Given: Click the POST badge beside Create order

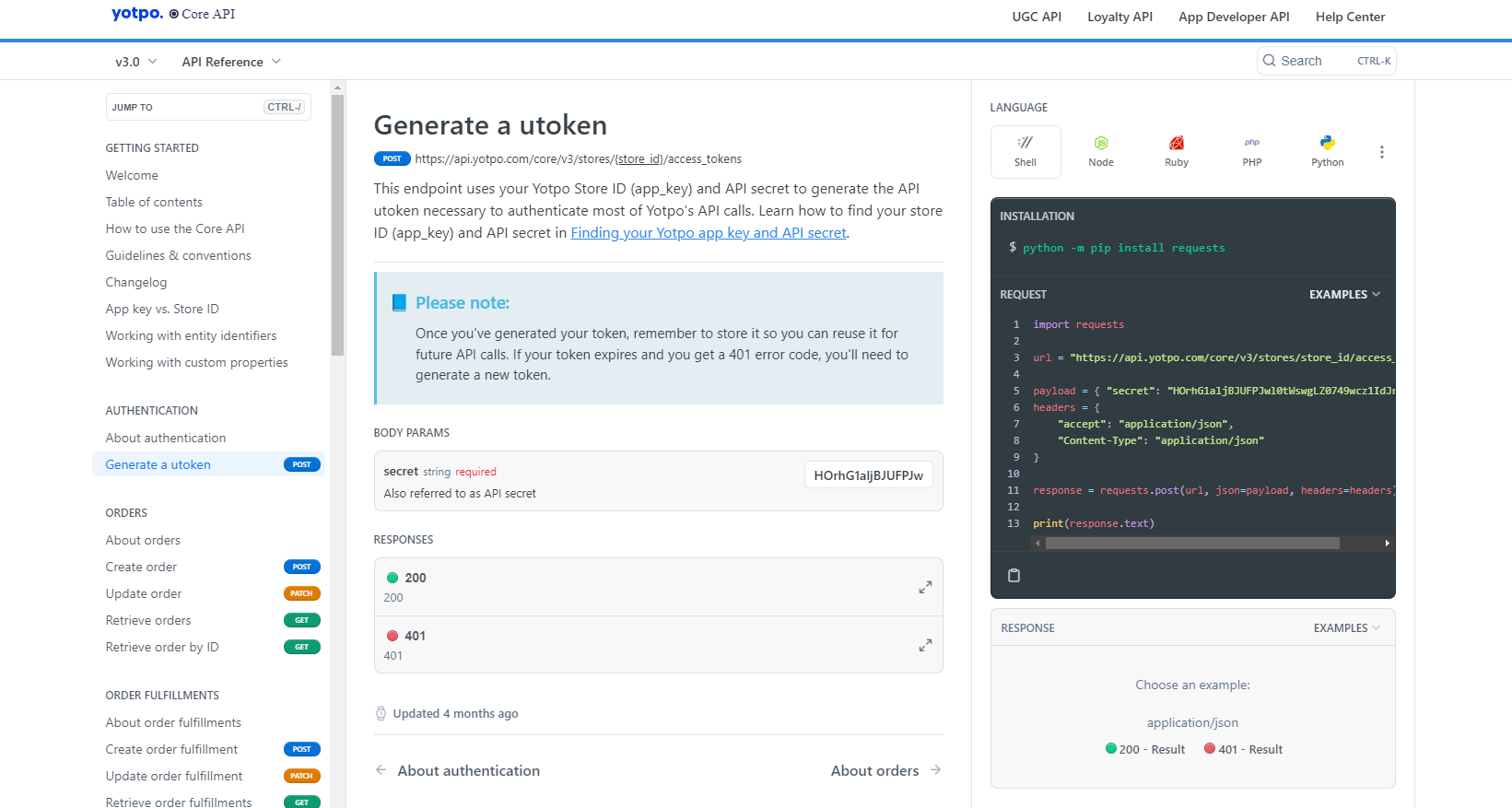Looking at the screenshot, I should (302, 567).
